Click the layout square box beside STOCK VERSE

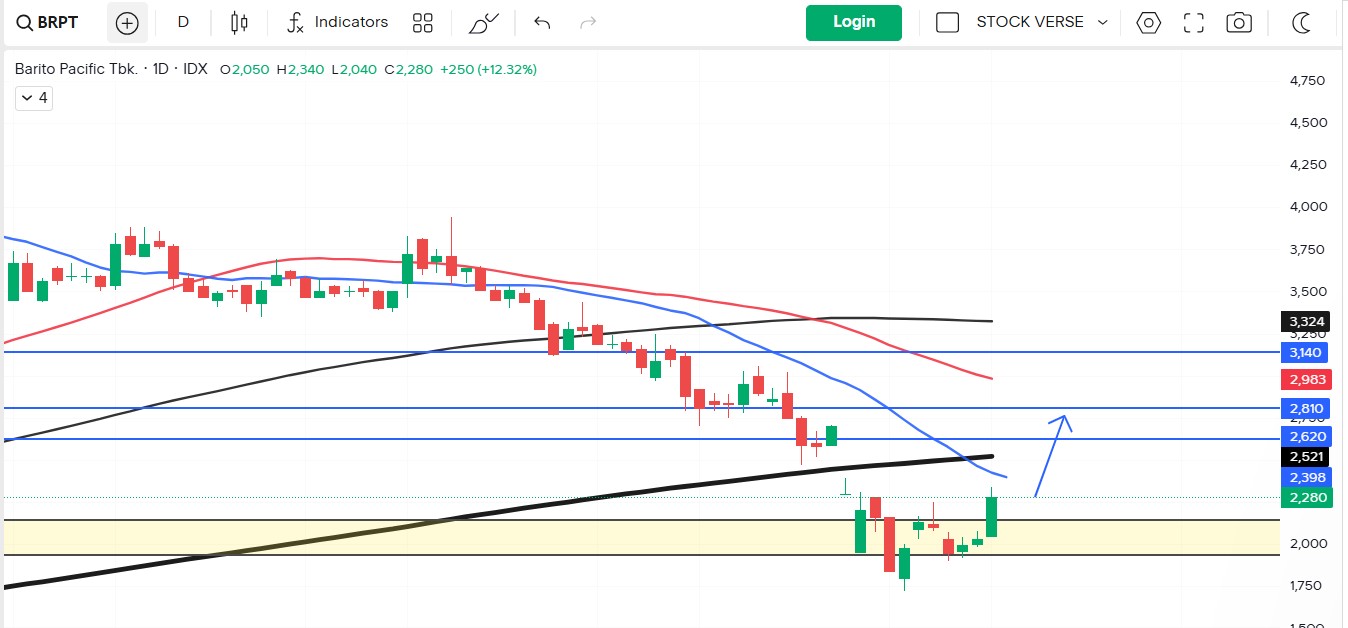[x=947, y=22]
